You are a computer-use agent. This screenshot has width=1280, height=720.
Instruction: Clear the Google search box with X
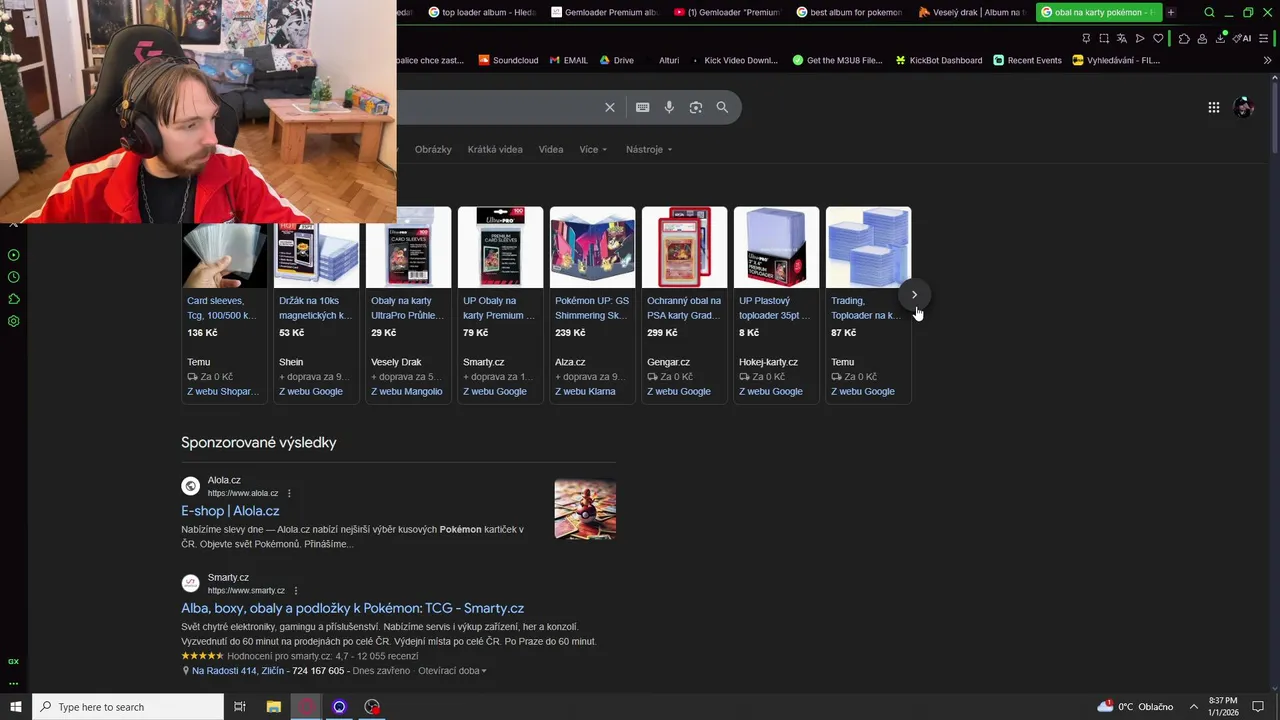(x=610, y=107)
